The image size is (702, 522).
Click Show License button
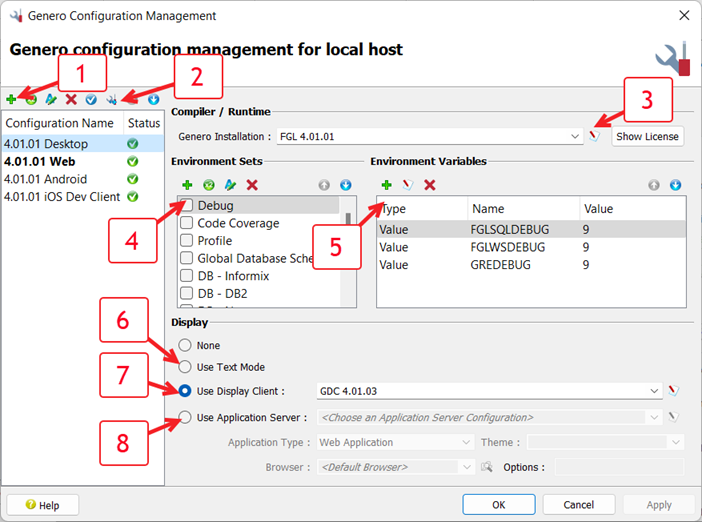tap(647, 136)
